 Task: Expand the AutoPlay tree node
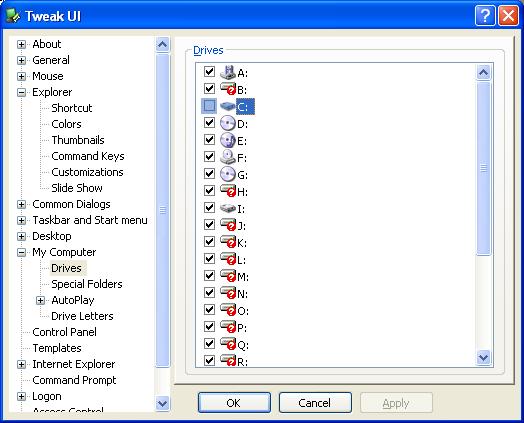tap(40, 301)
